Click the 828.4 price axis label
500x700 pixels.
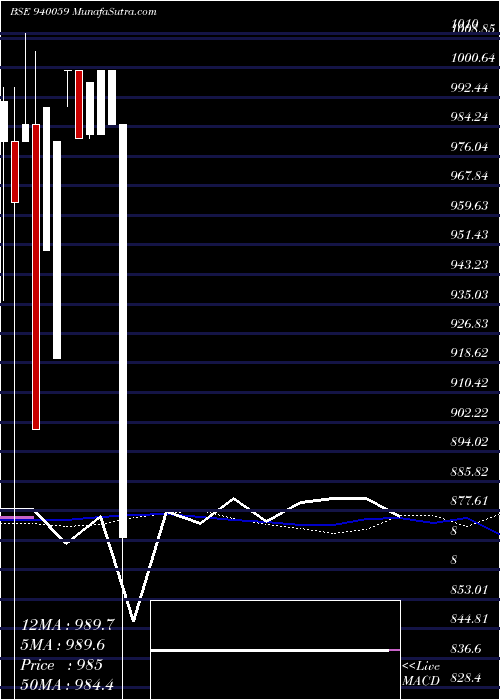point(467,678)
